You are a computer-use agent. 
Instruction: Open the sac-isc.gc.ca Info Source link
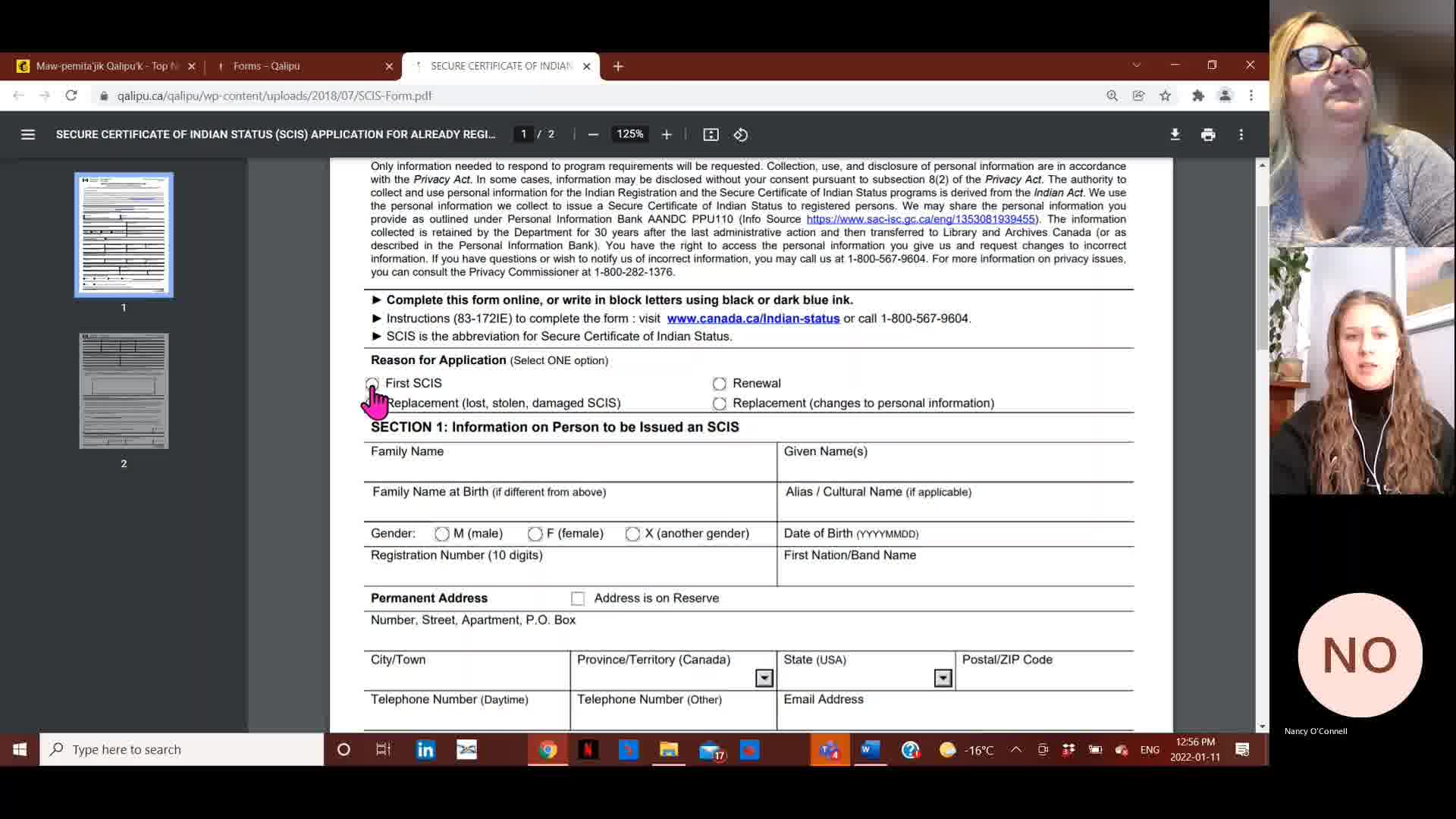point(921,219)
